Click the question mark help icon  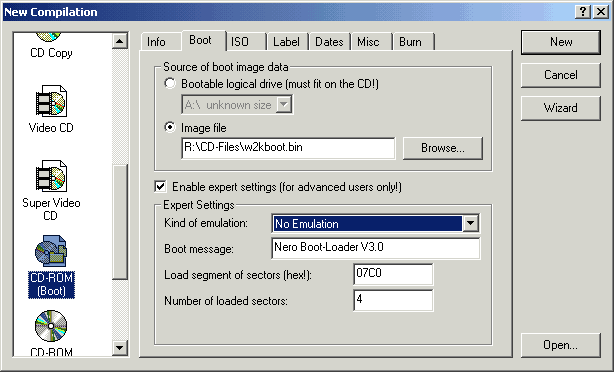click(583, 12)
